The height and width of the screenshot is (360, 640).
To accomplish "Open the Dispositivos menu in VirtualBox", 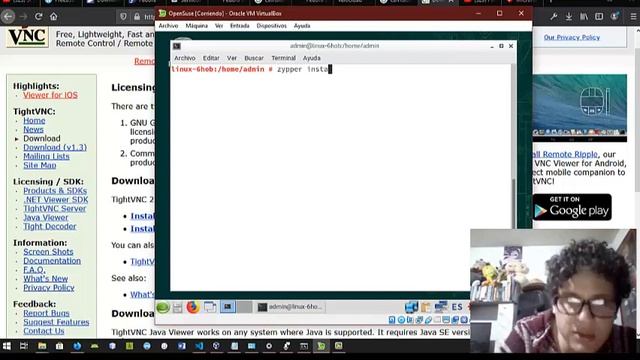I will click(271, 26).
